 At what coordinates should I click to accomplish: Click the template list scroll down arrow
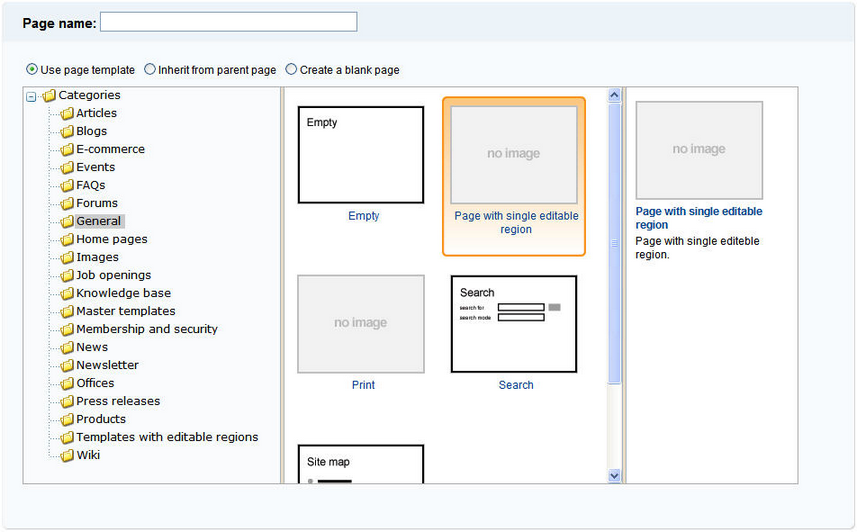(x=614, y=476)
